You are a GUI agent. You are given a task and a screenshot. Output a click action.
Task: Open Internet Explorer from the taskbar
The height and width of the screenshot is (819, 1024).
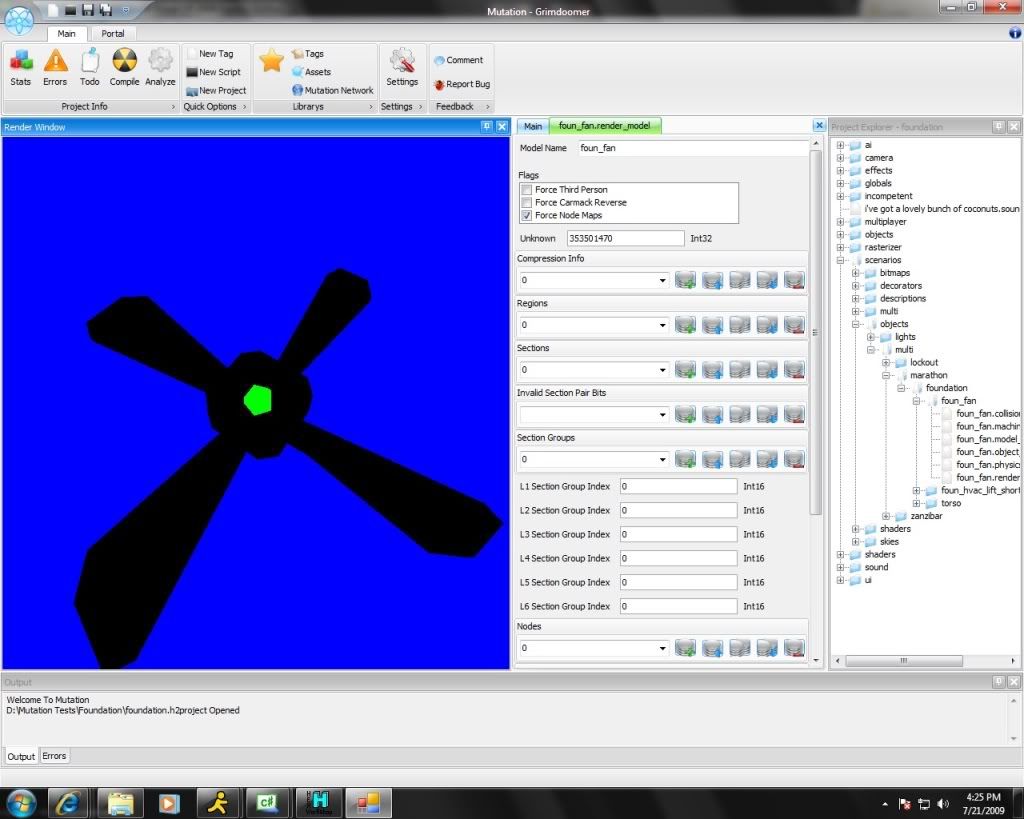tap(67, 803)
